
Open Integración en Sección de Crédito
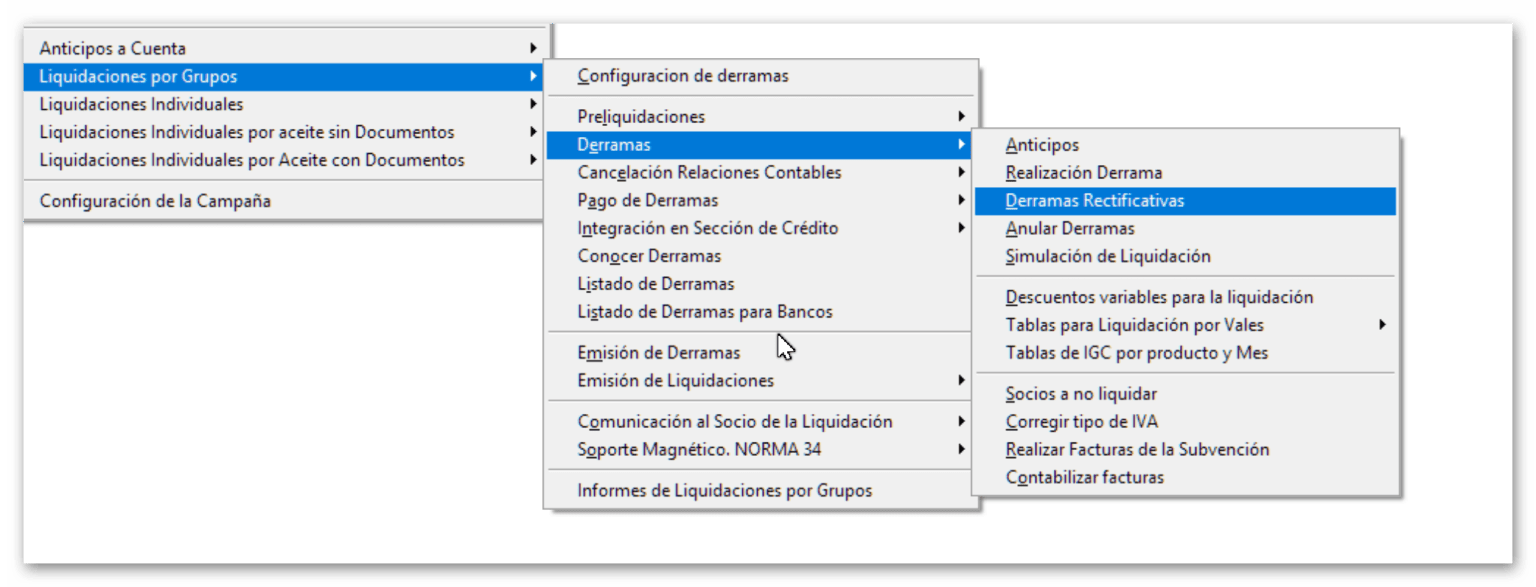pyautogui.click(x=707, y=228)
